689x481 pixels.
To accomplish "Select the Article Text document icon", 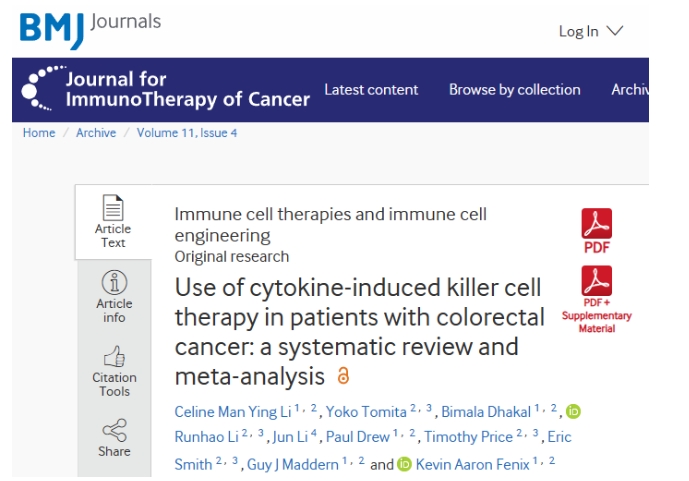I will point(113,207).
